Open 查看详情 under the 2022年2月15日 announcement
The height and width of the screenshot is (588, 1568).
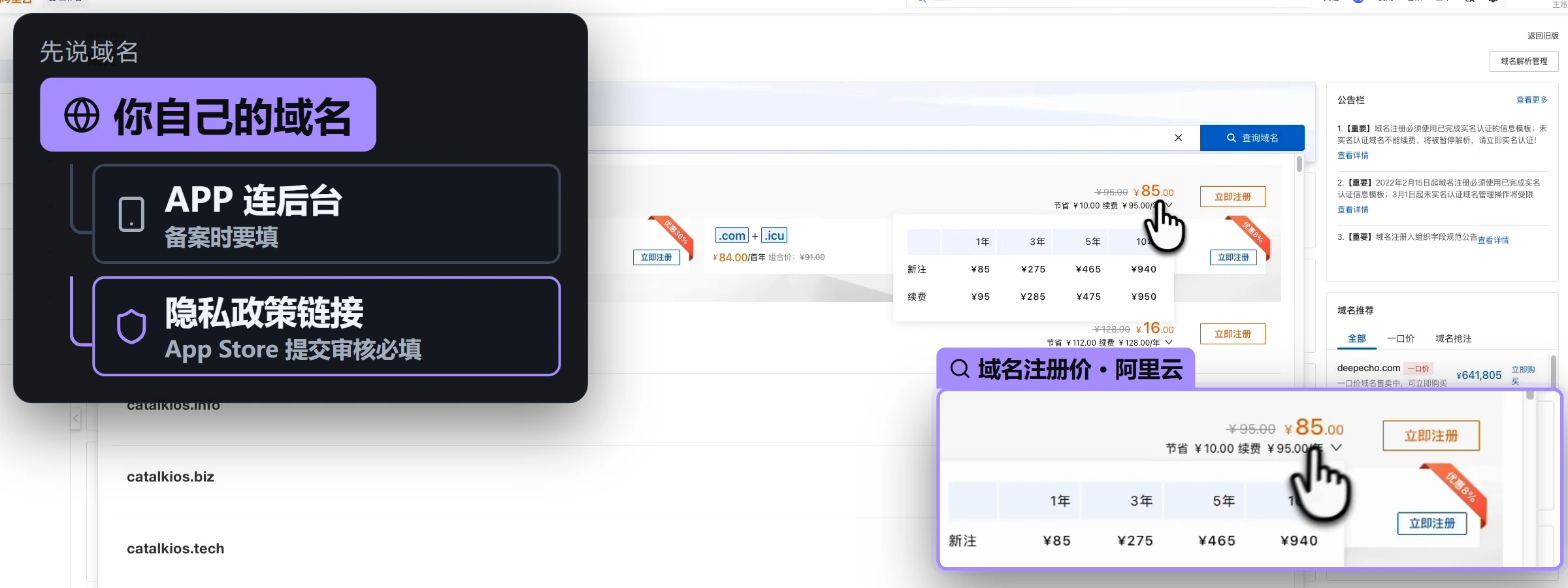pyautogui.click(x=1352, y=210)
